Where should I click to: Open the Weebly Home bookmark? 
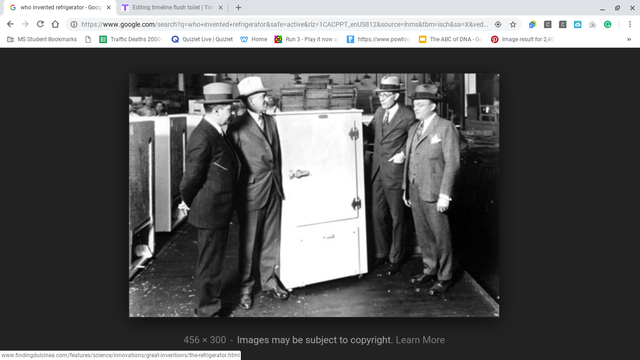pyautogui.click(x=253, y=39)
